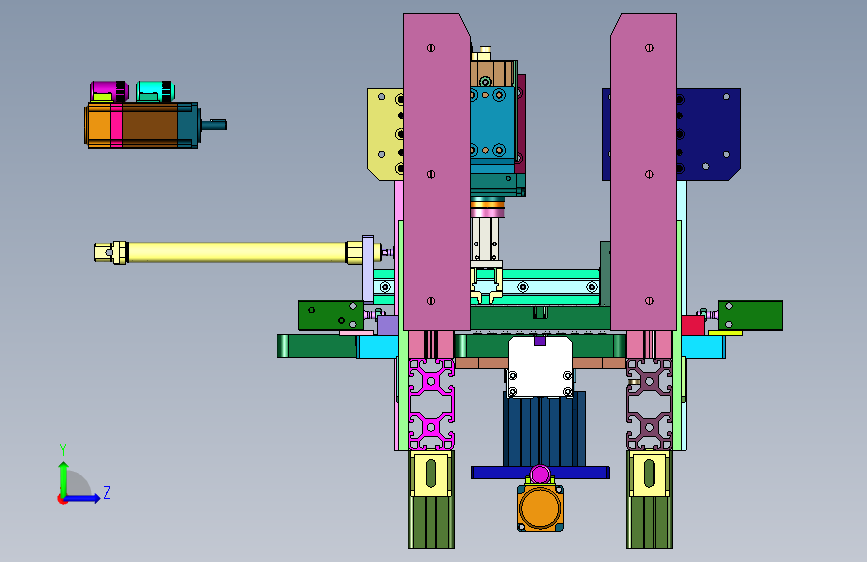
Task: Select the cream gripper jaws at center
Action: [487, 285]
